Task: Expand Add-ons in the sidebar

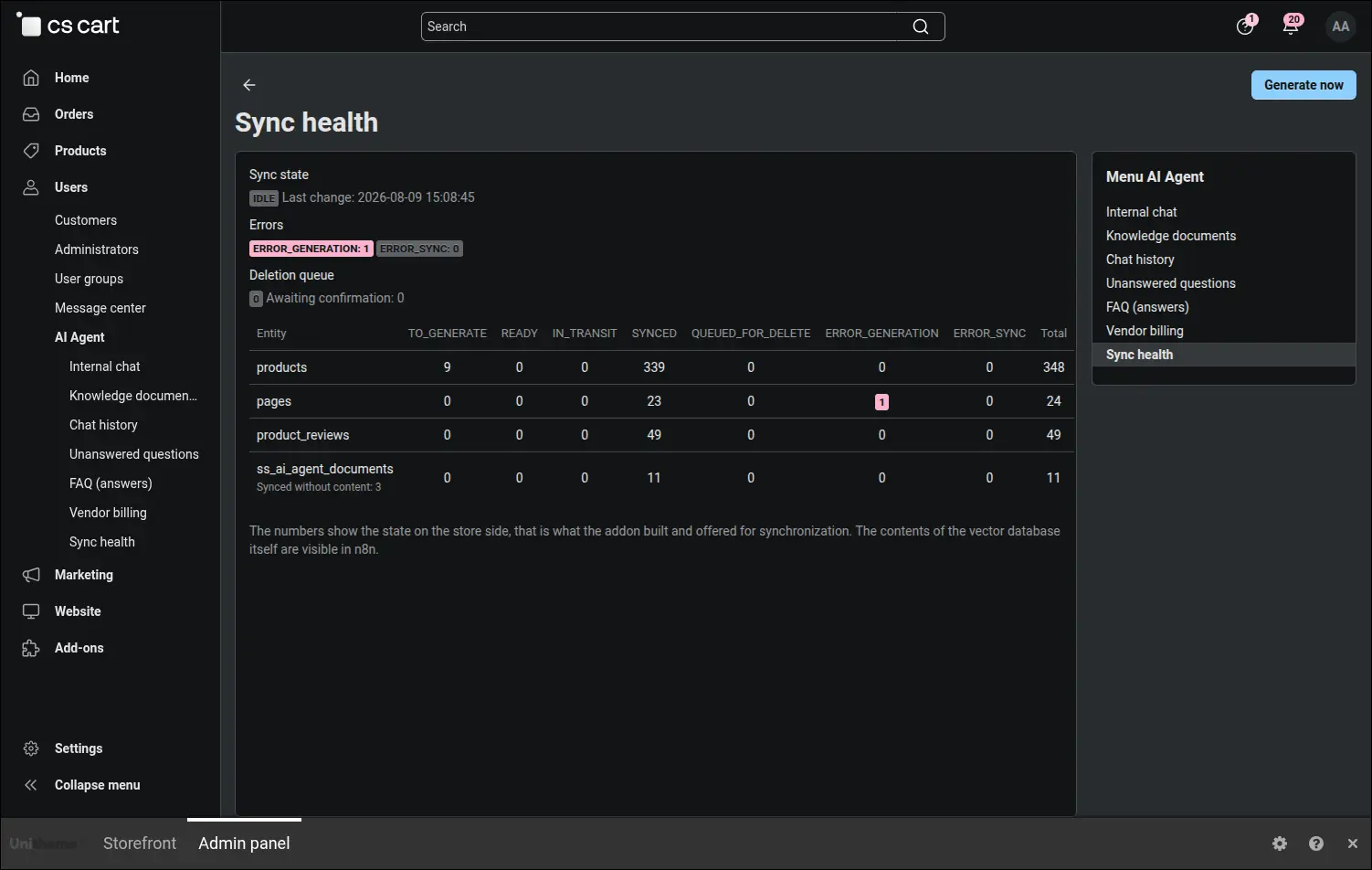Action: click(79, 648)
